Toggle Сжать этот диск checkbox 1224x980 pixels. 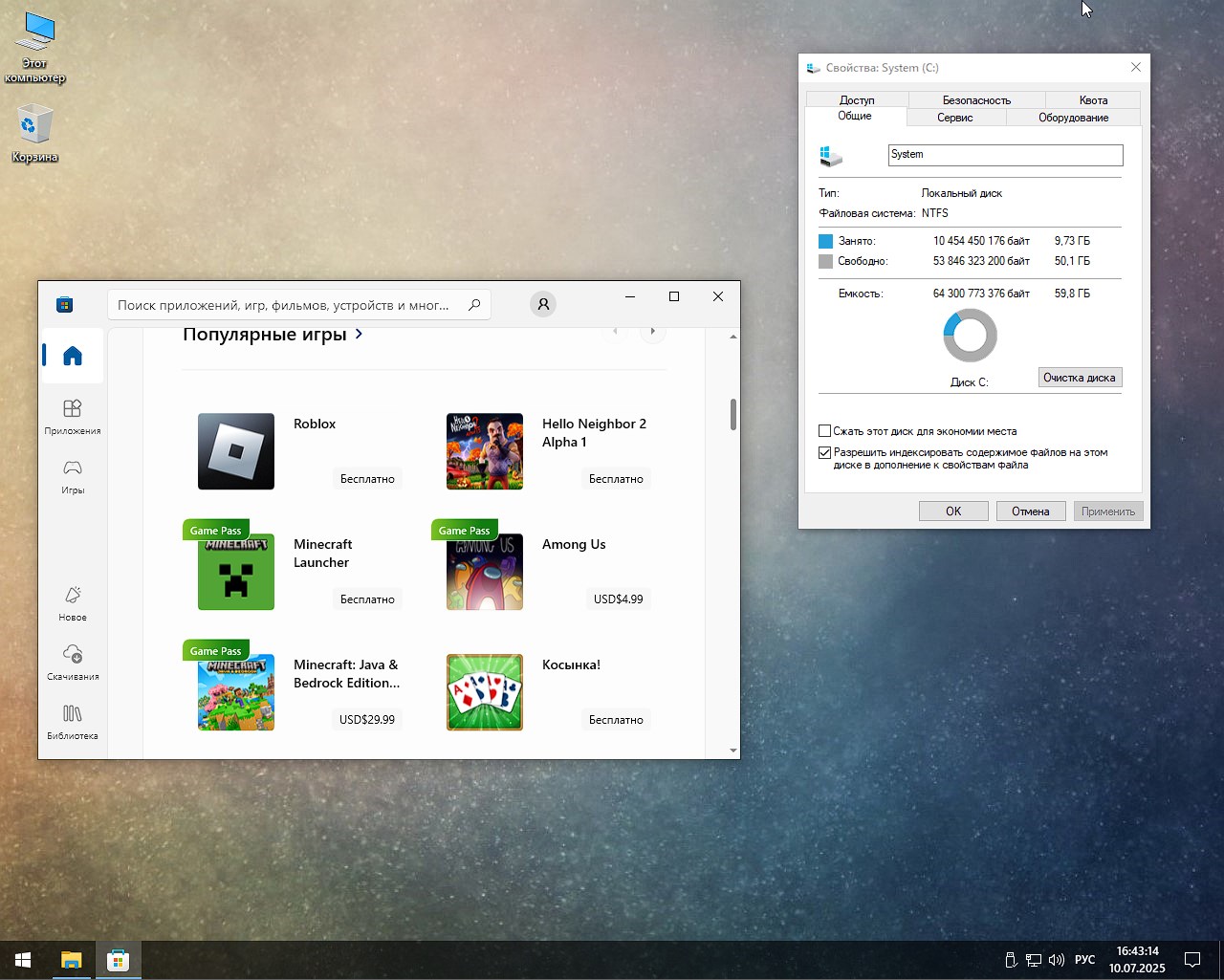pos(824,431)
